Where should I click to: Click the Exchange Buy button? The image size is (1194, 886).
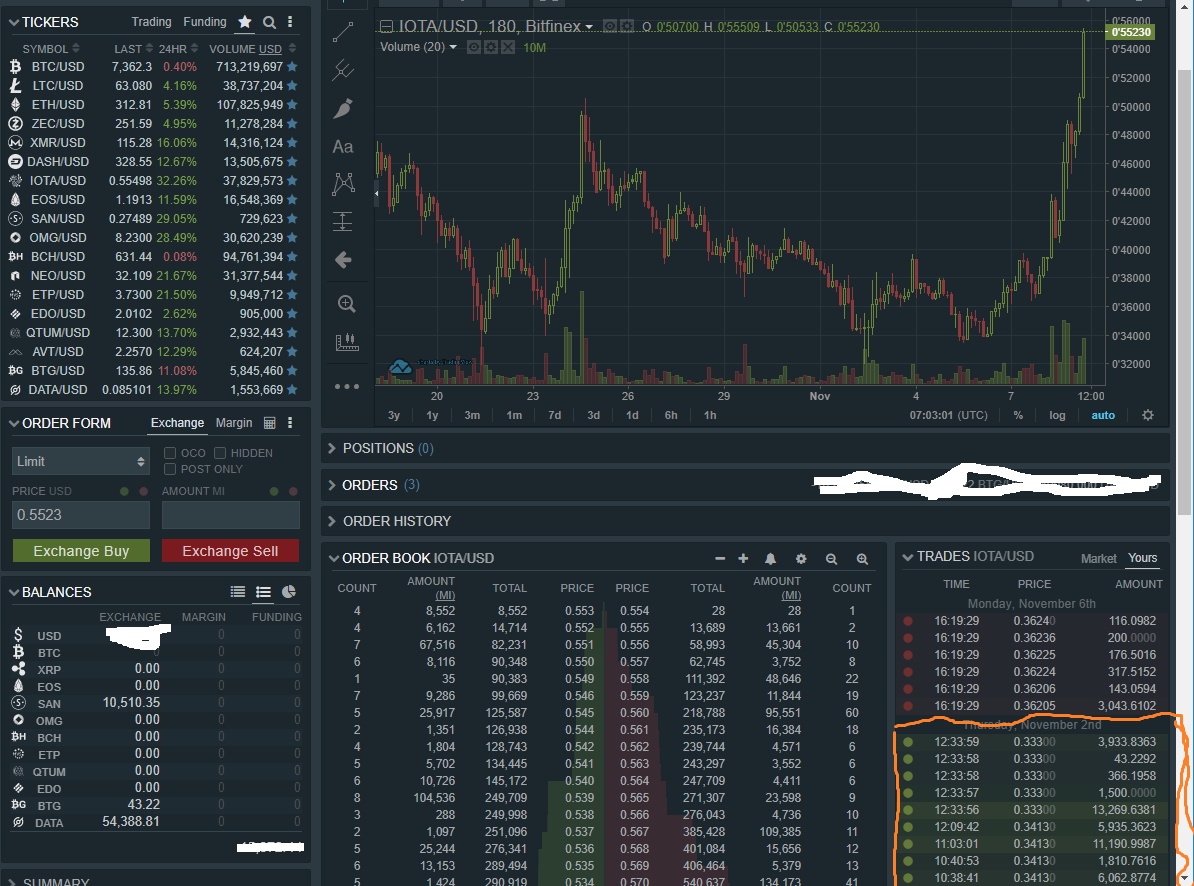click(x=81, y=550)
